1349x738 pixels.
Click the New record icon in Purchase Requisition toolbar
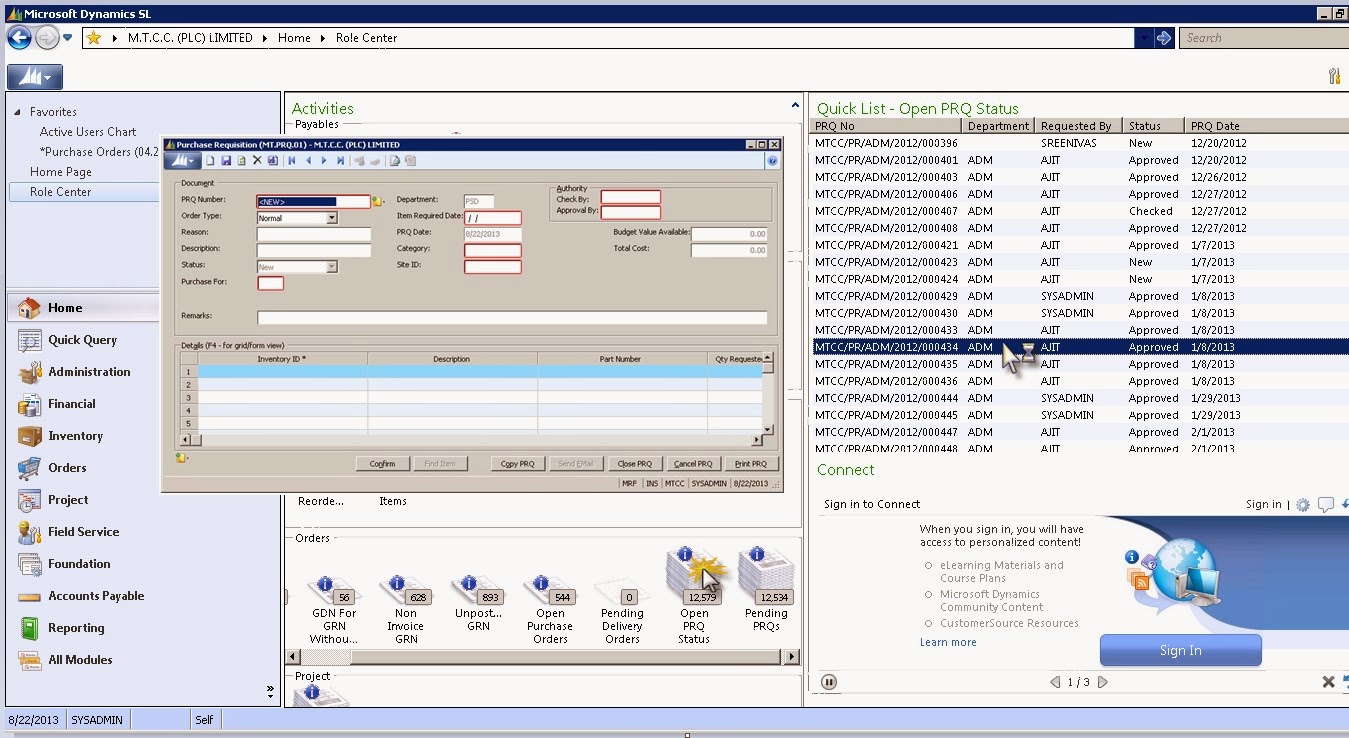click(211, 159)
